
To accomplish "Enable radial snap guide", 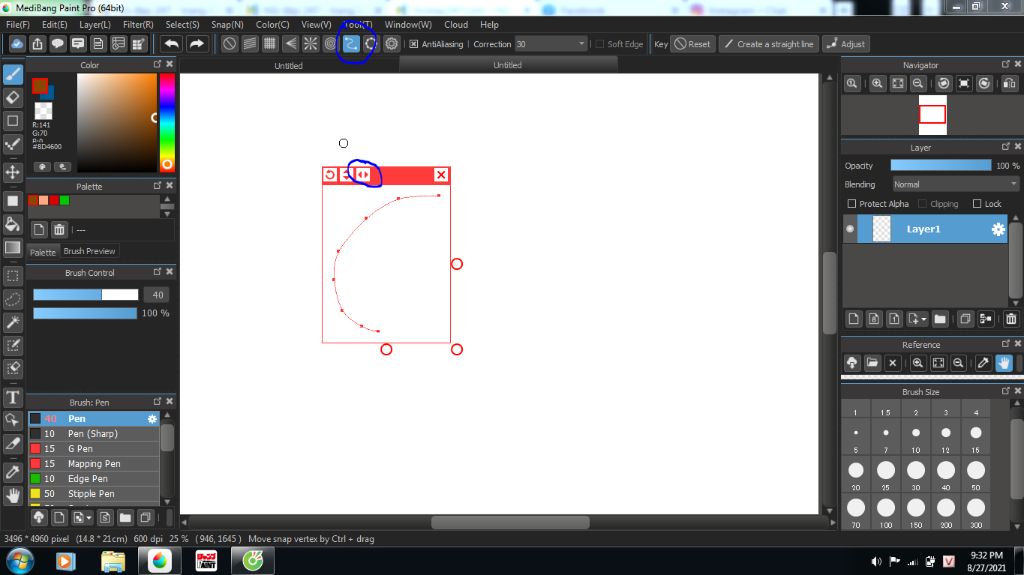I will click(310, 44).
